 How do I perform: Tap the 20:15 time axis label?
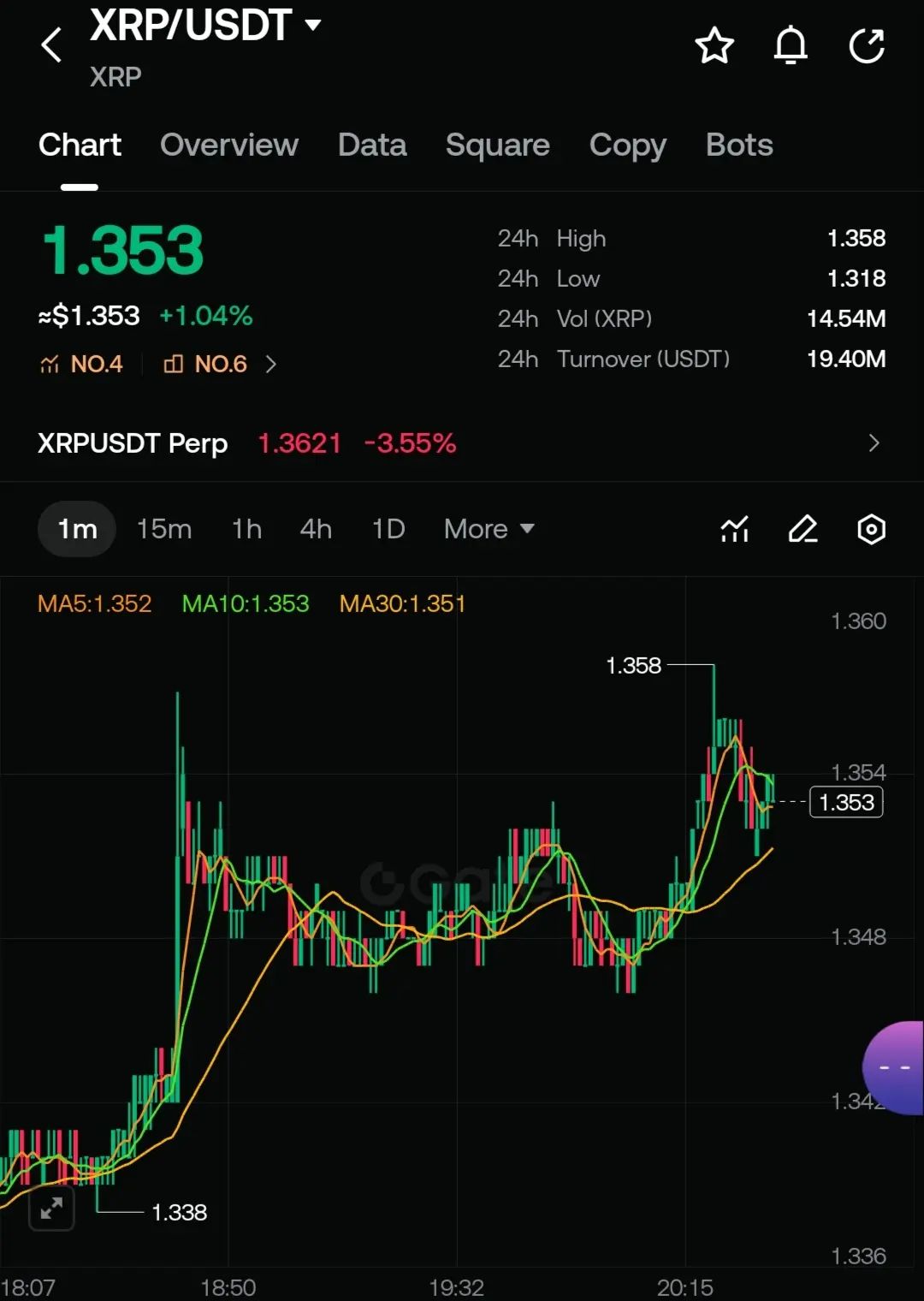pos(684,1287)
